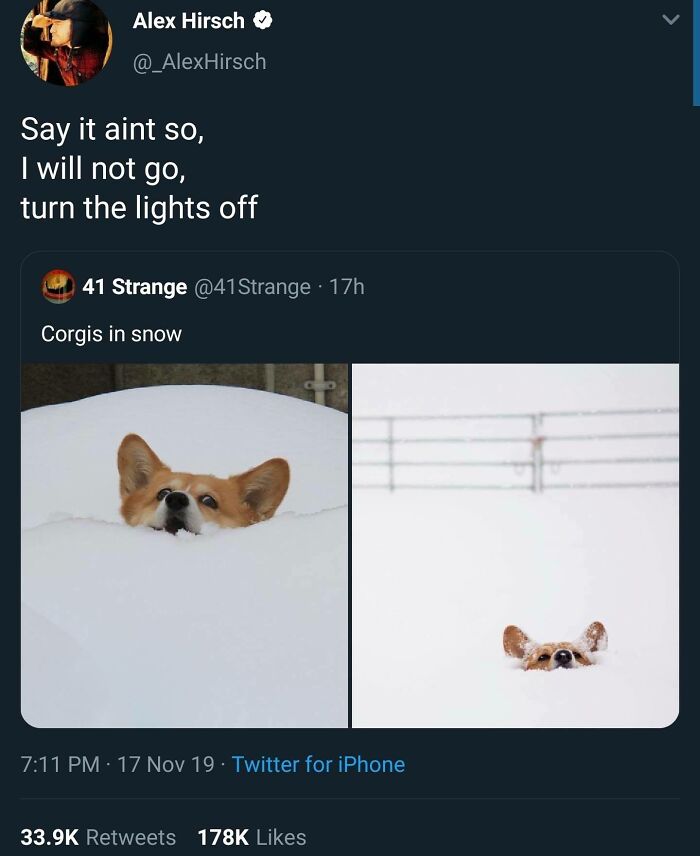Click the 41 Strange account name
This screenshot has height=856, width=700.
[x=134, y=287]
